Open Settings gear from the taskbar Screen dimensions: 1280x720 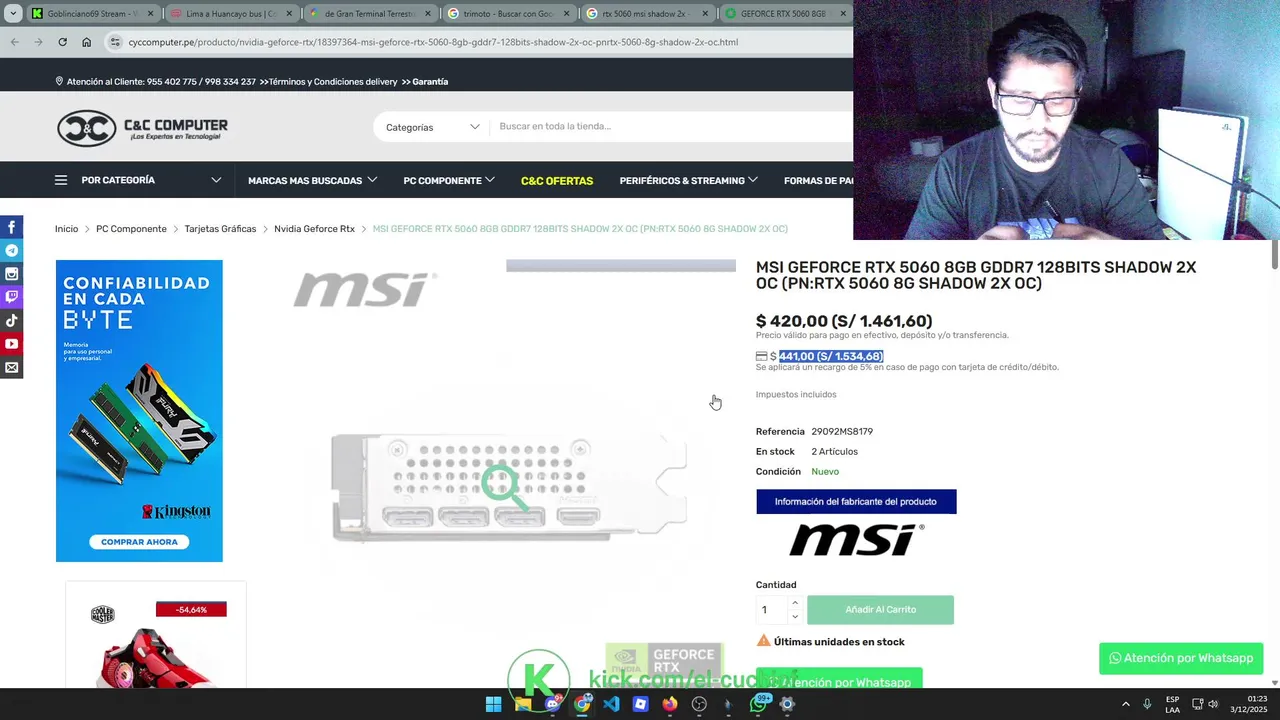tap(787, 704)
